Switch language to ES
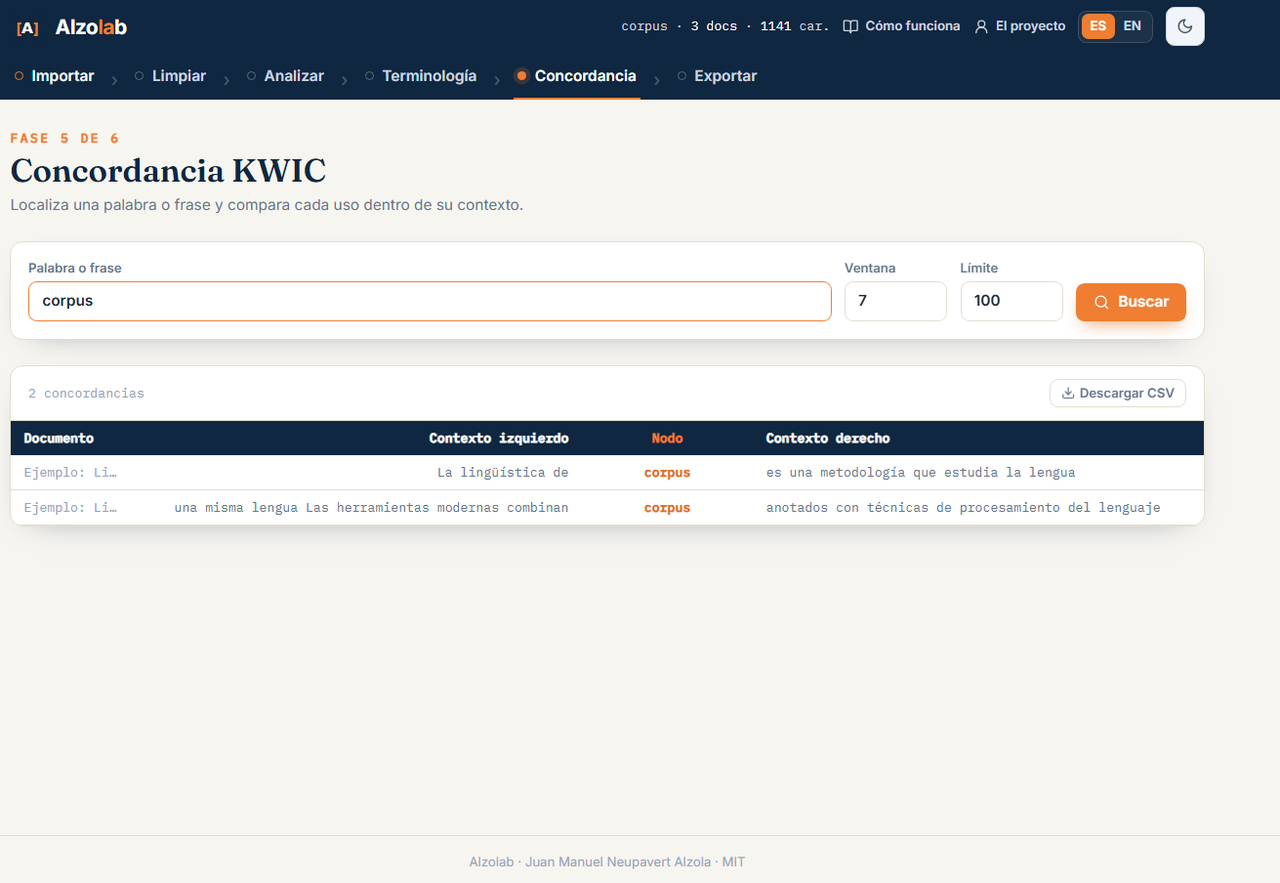Screen dimensions: 1280x883 point(1098,26)
